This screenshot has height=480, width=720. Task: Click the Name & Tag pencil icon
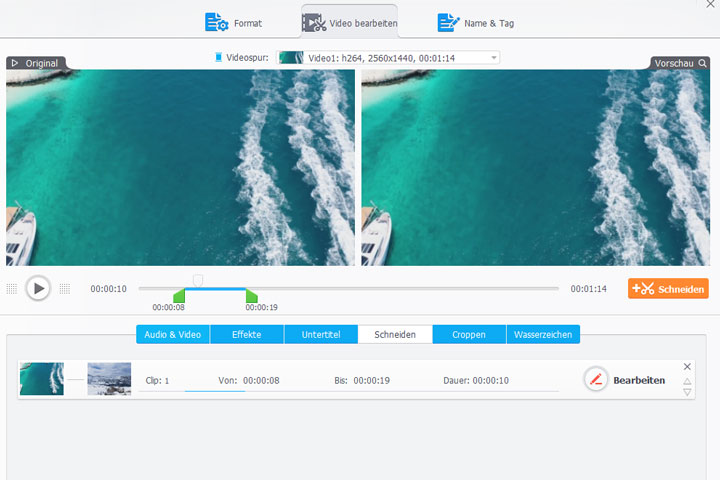pyautogui.click(x=448, y=23)
